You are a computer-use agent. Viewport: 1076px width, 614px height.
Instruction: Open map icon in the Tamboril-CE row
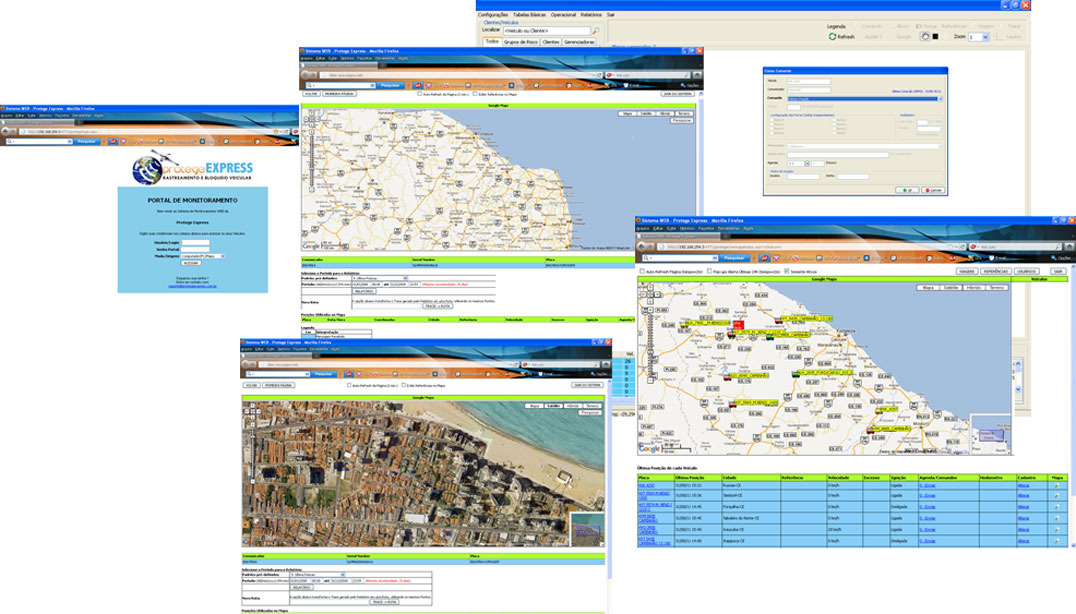point(1057,495)
